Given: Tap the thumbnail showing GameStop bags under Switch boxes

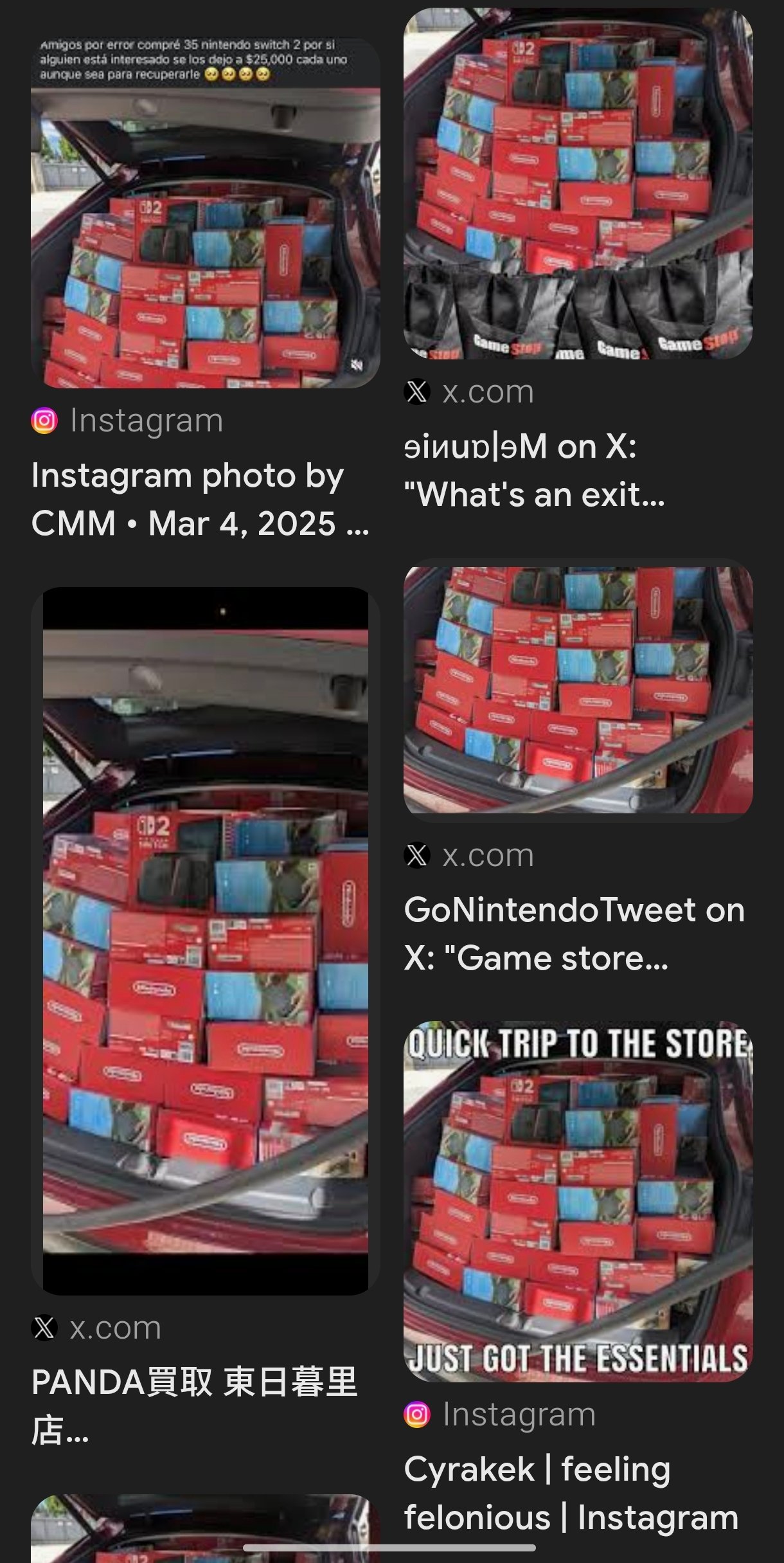Looking at the screenshot, I should [578, 183].
